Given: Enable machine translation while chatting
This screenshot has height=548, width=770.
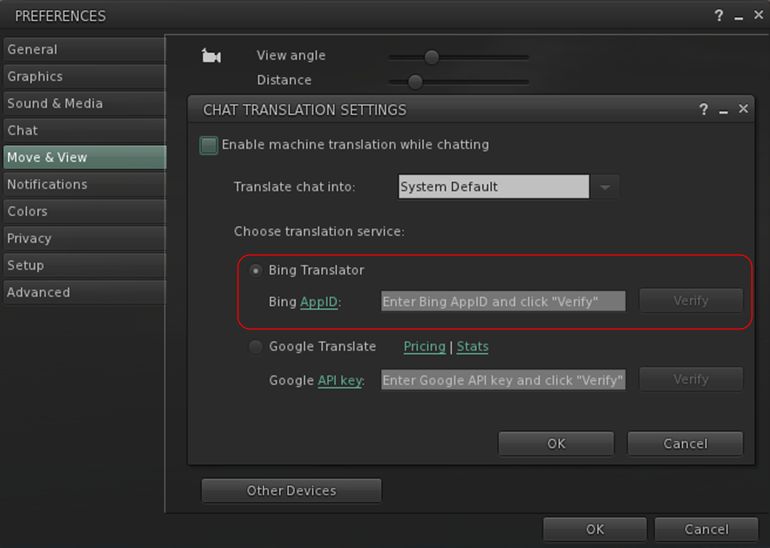Looking at the screenshot, I should click(209, 145).
